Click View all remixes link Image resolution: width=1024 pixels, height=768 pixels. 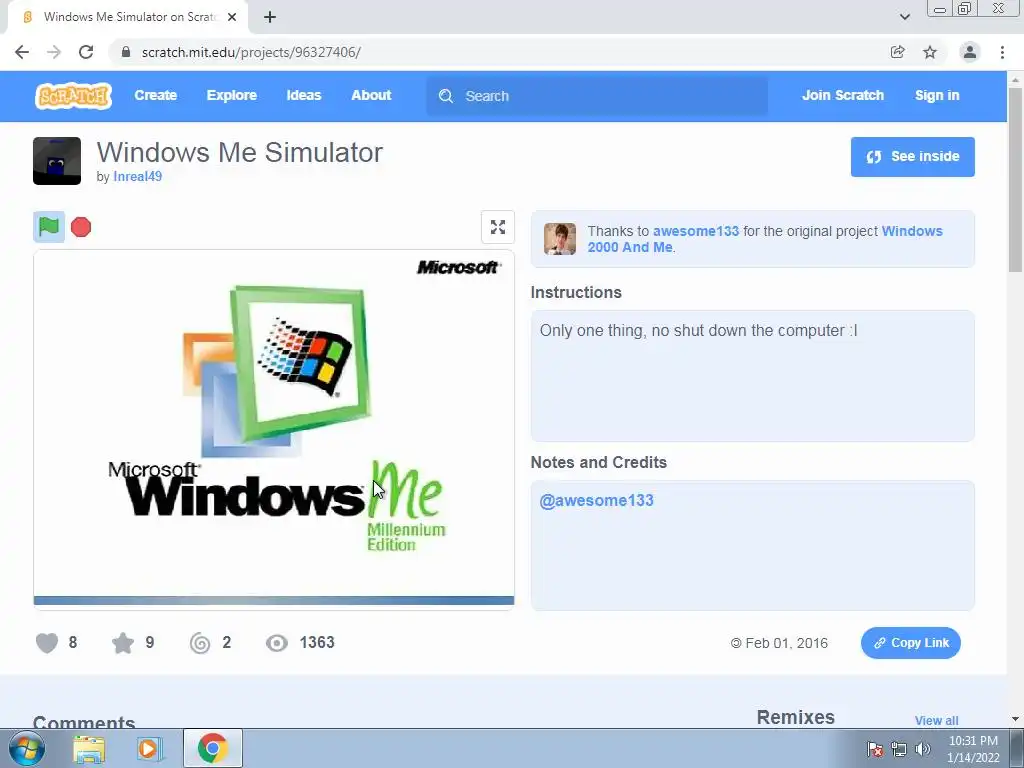pos(936,720)
